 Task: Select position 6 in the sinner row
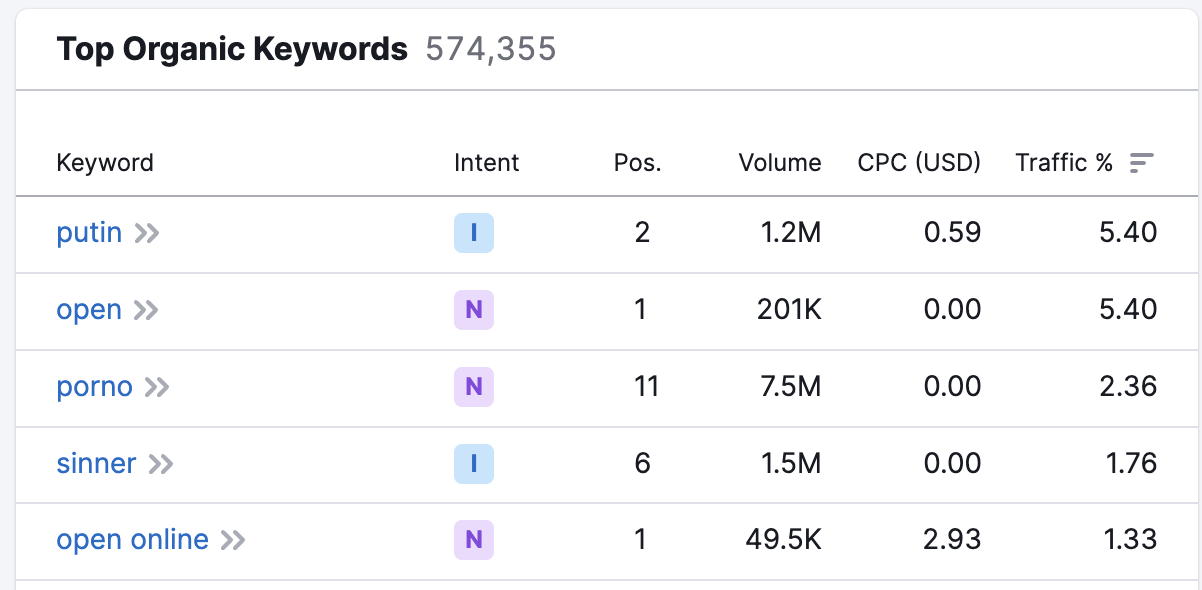point(642,465)
